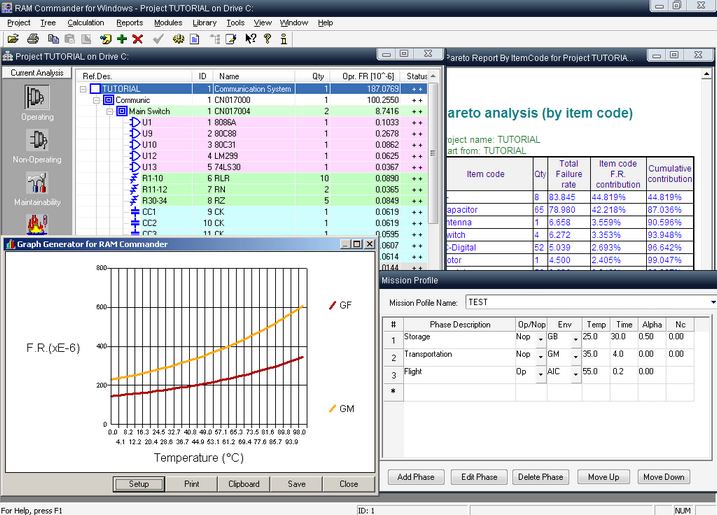Copy graph using Clipboard button
The height and width of the screenshot is (515, 717).
click(x=244, y=484)
